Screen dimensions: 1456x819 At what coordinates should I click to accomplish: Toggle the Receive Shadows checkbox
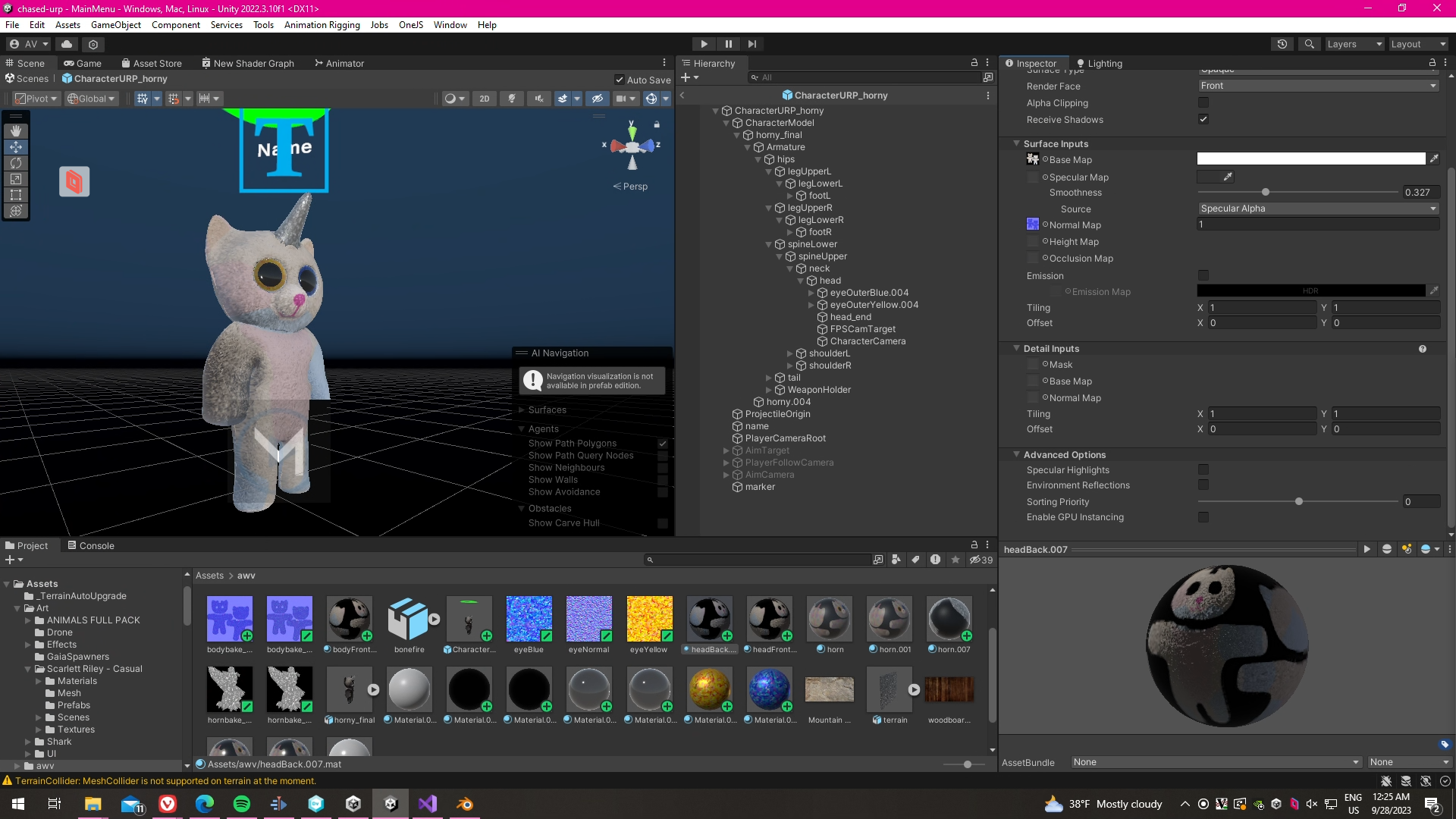[1203, 119]
